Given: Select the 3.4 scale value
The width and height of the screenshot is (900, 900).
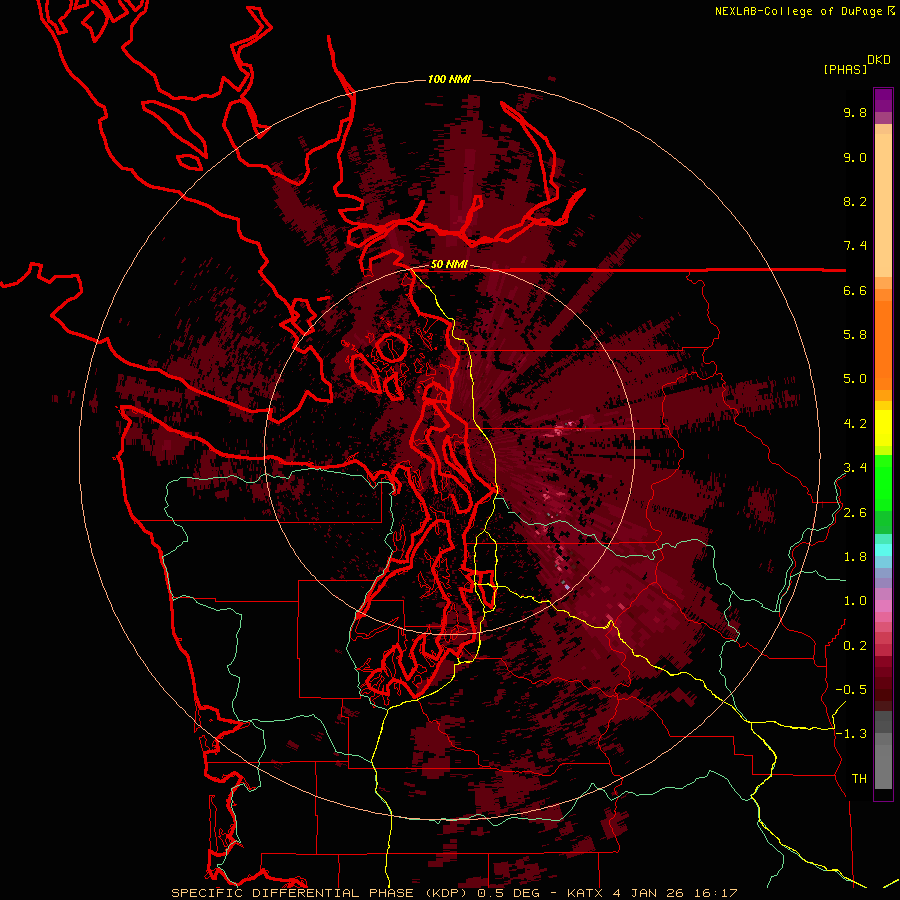Looking at the screenshot, I should 855,468.
